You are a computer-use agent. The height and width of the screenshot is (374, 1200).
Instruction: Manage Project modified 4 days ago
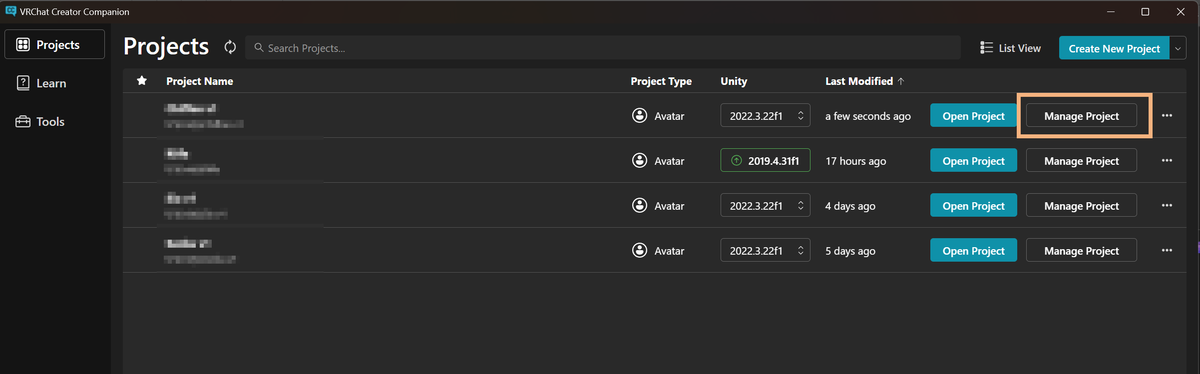point(1082,206)
